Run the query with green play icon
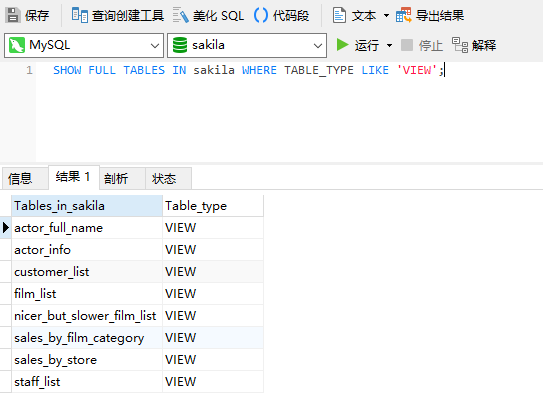 tap(342, 45)
